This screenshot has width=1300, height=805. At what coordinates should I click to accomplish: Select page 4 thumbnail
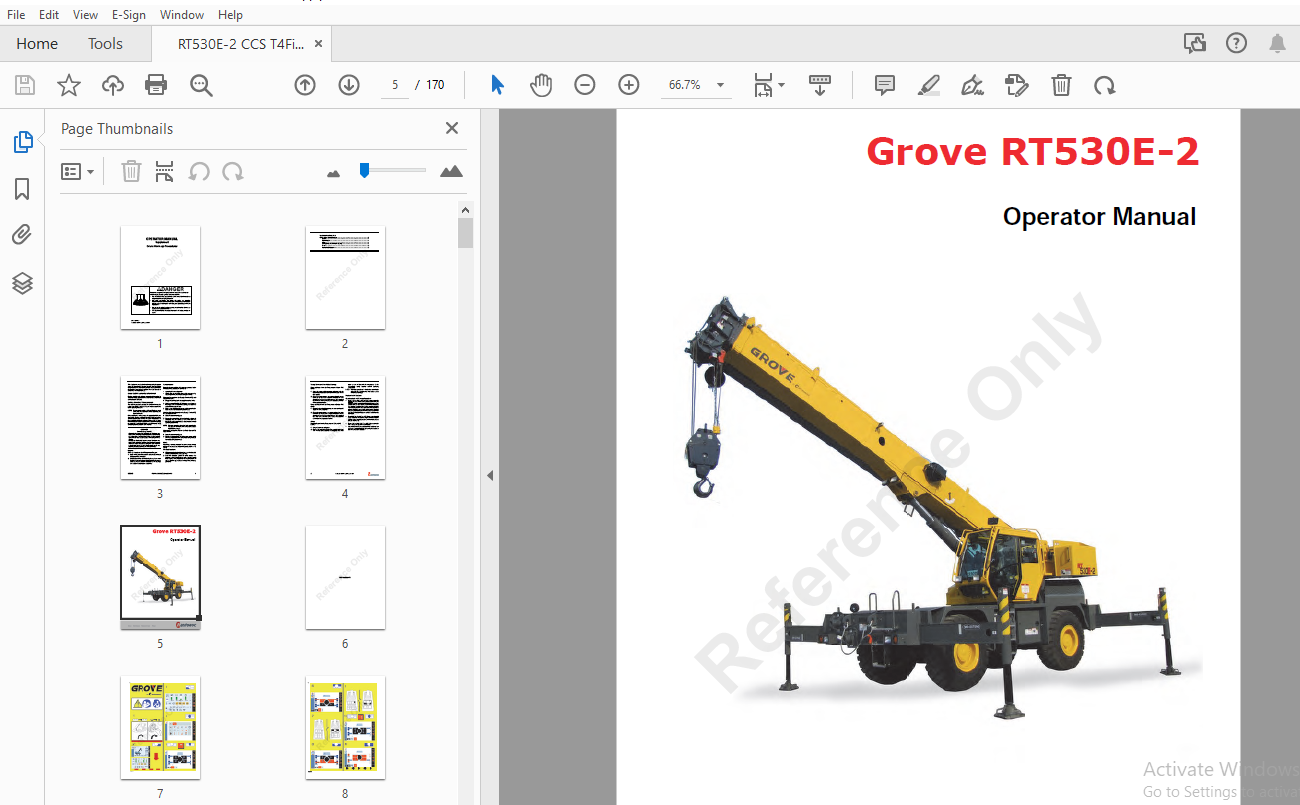click(345, 427)
